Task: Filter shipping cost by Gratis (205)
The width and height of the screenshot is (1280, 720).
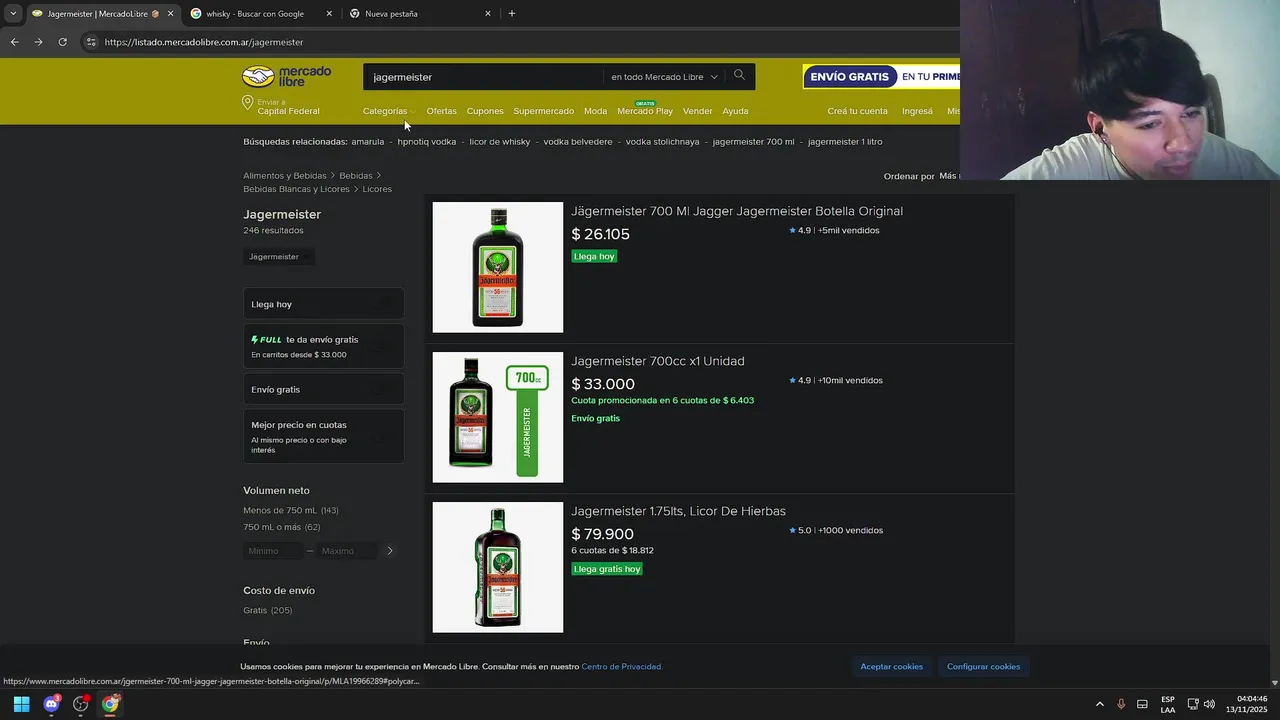Action: tap(268, 611)
